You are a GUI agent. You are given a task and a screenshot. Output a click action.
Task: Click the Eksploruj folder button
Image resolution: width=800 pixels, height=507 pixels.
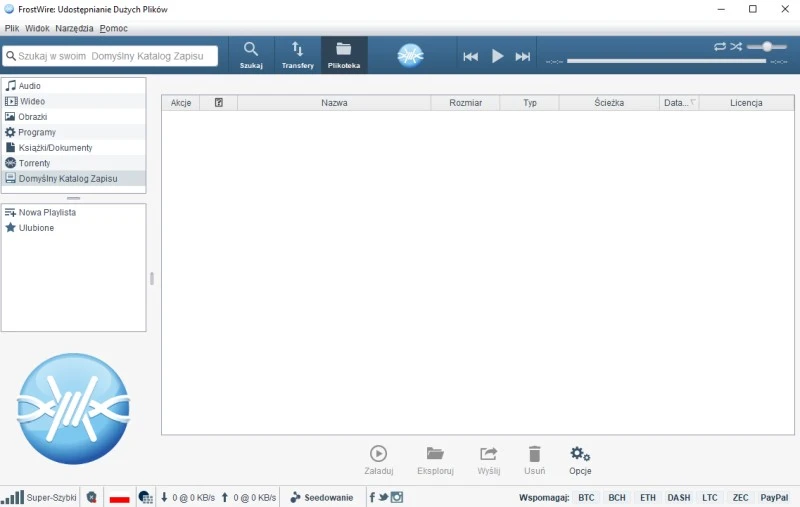[435, 460]
